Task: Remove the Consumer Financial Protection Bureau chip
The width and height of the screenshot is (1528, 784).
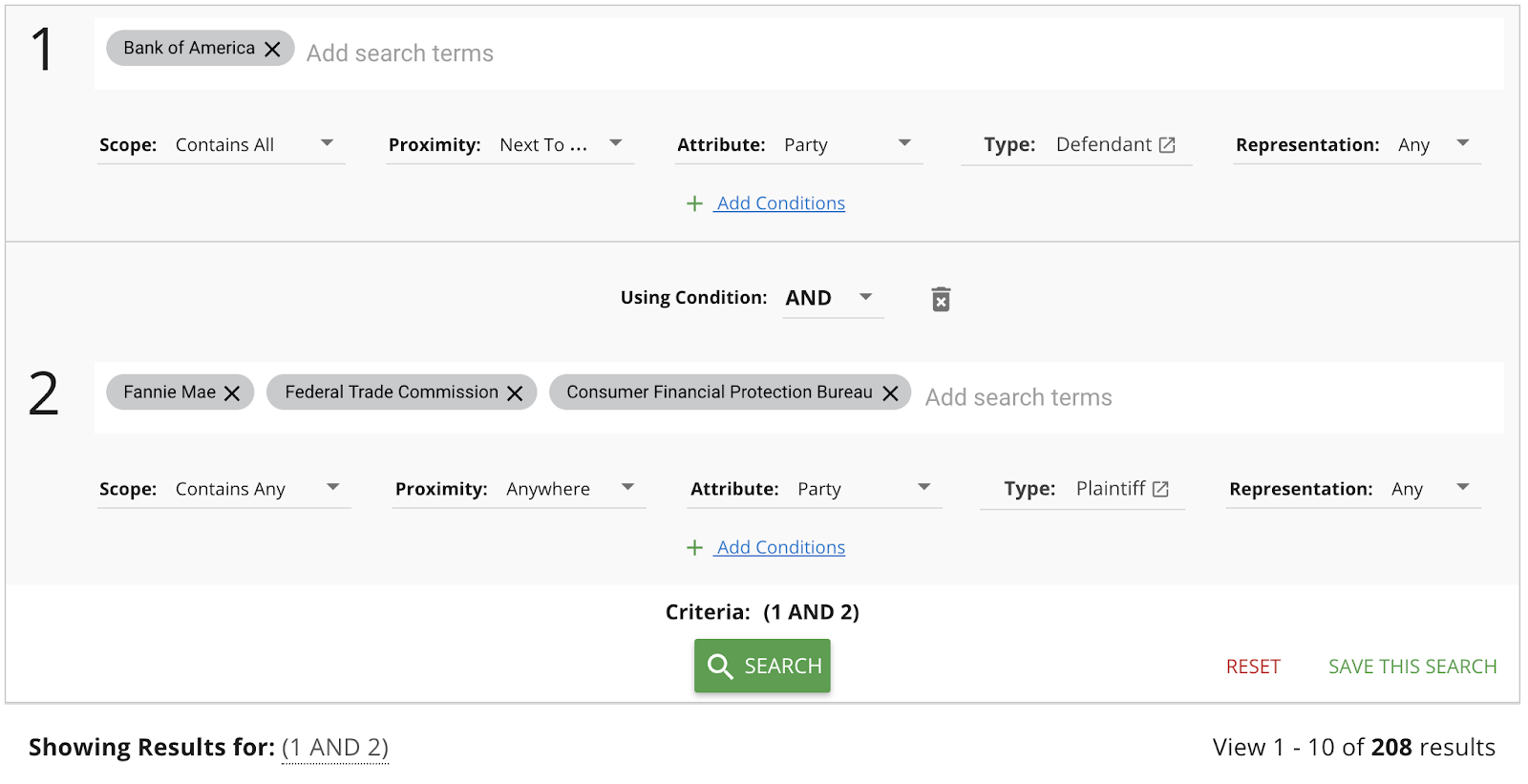Action: pyautogui.click(x=890, y=393)
